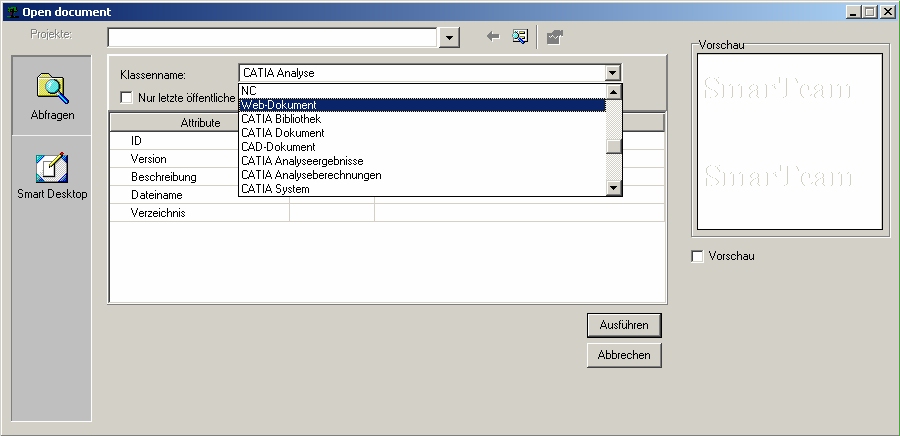Image resolution: width=900 pixels, height=436 pixels.
Task: Click the rightmost toolbar icon beside the separator
Action: pos(554,37)
